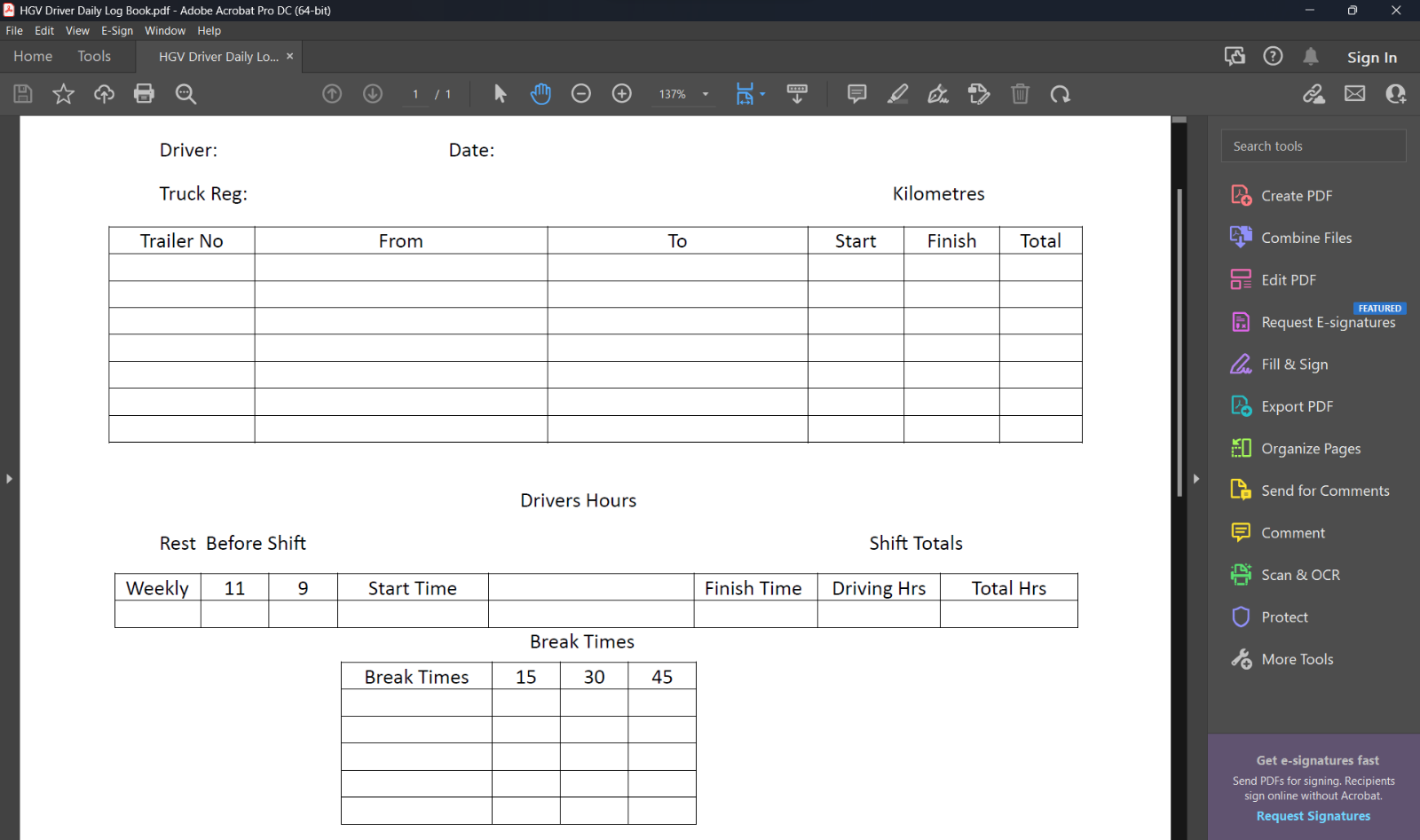Click the Print icon
Screen dimensions: 1420x840
[144, 93]
